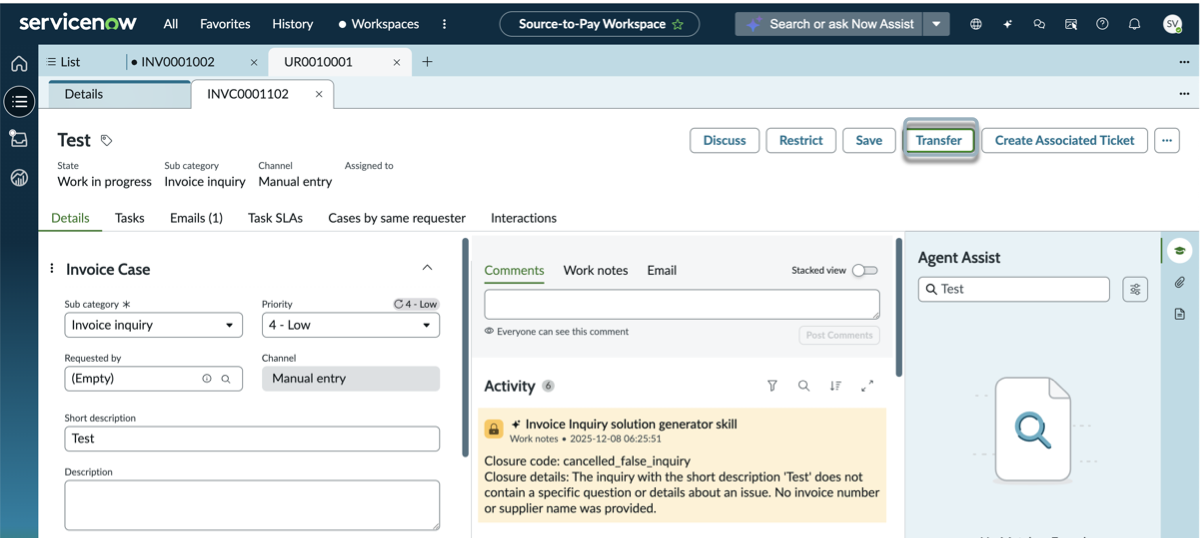Open the guided tour screen icon
The height and width of the screenshot is (538, 1200).
click(1071, 24)
